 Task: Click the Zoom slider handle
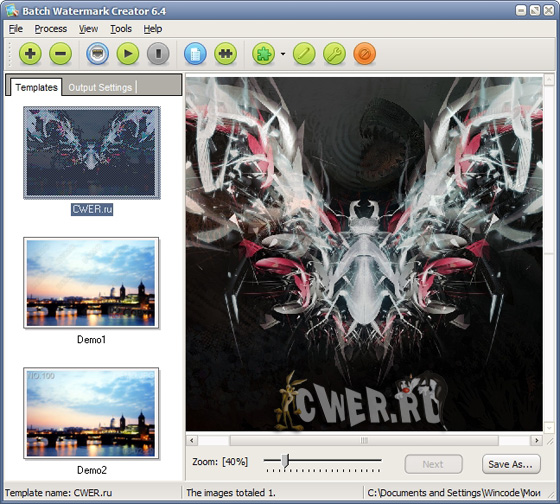pyautogui.click(x=285, y=461)
